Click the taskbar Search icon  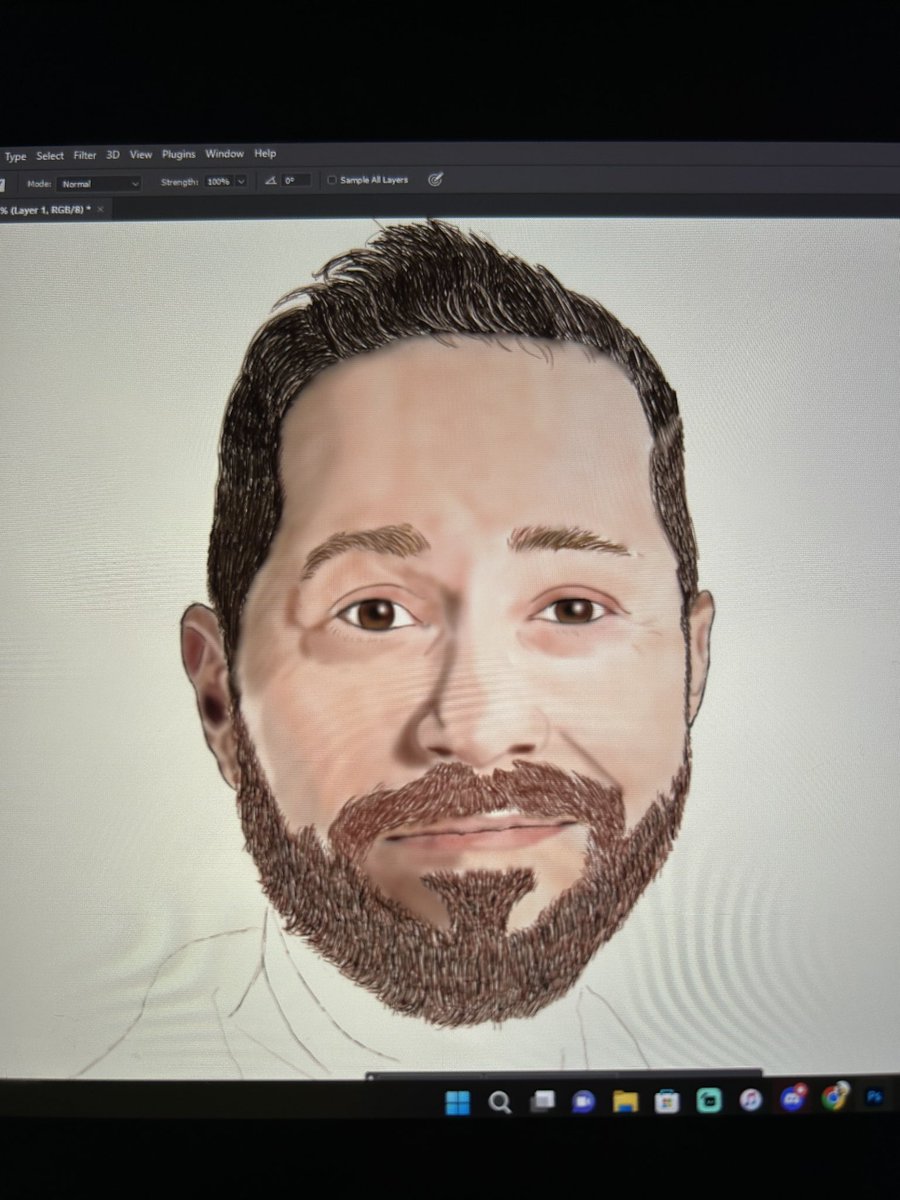(x=499, y=1101)
